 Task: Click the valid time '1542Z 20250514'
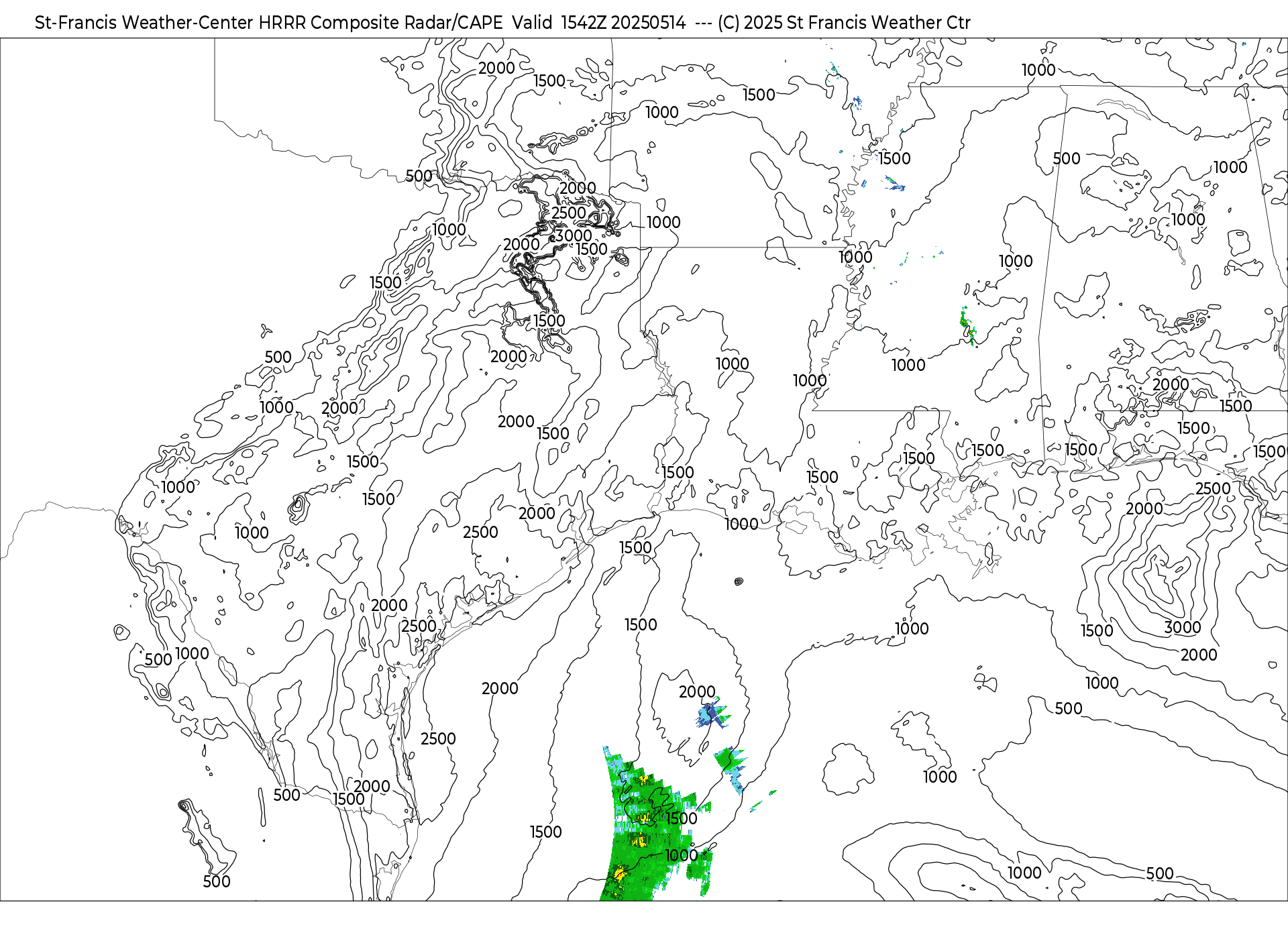(623, 23)
